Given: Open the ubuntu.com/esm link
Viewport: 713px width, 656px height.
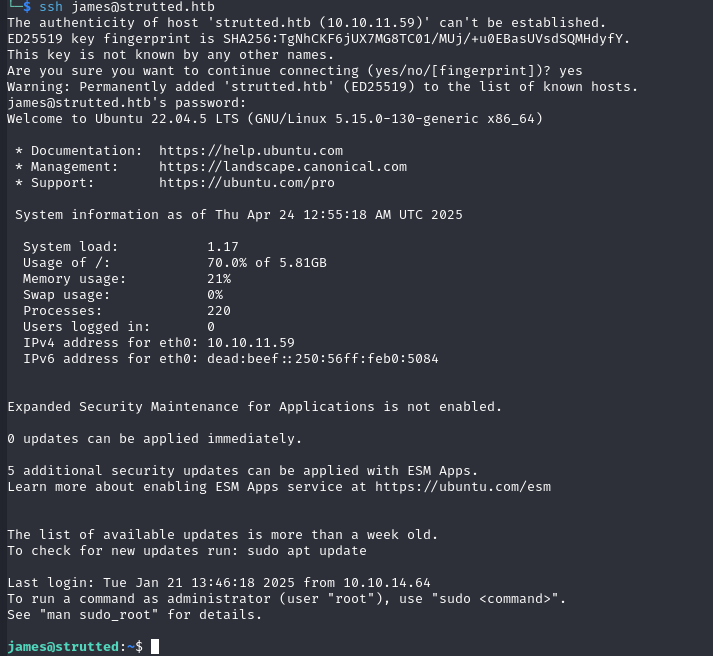Looking at the screenshot, I should coord(463,487).
